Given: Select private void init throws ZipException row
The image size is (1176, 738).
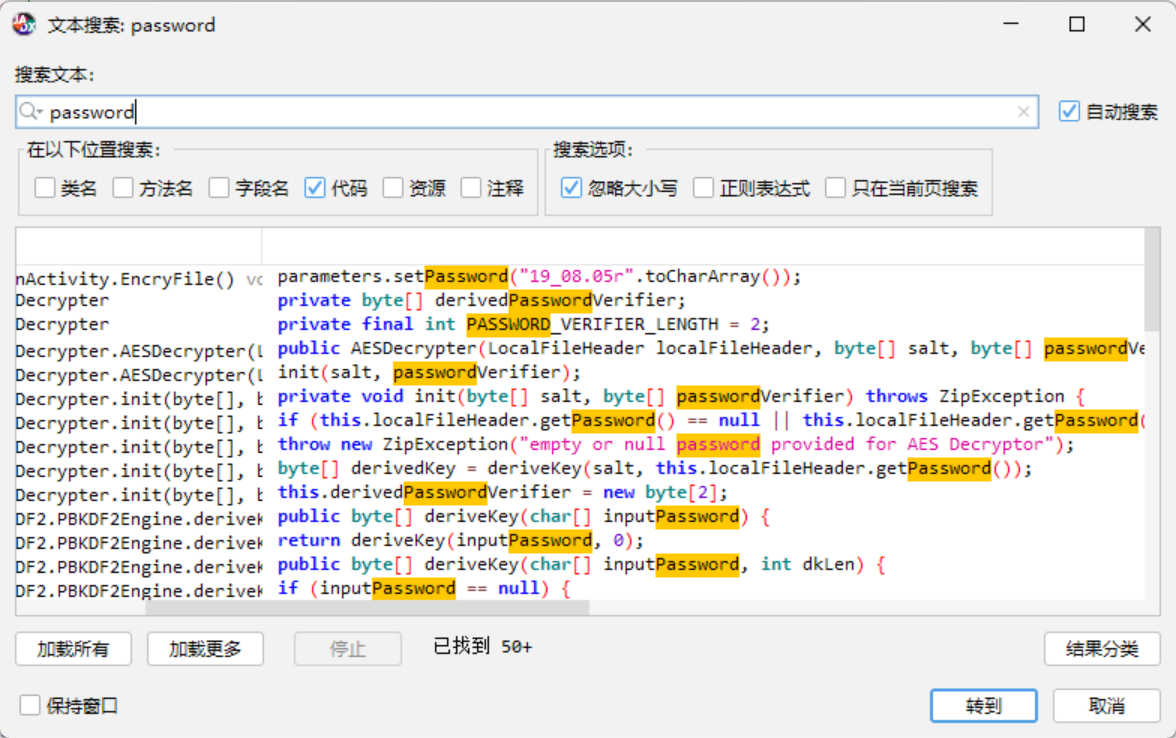Looking at the screenshot, I should click(x=580, y=397).
